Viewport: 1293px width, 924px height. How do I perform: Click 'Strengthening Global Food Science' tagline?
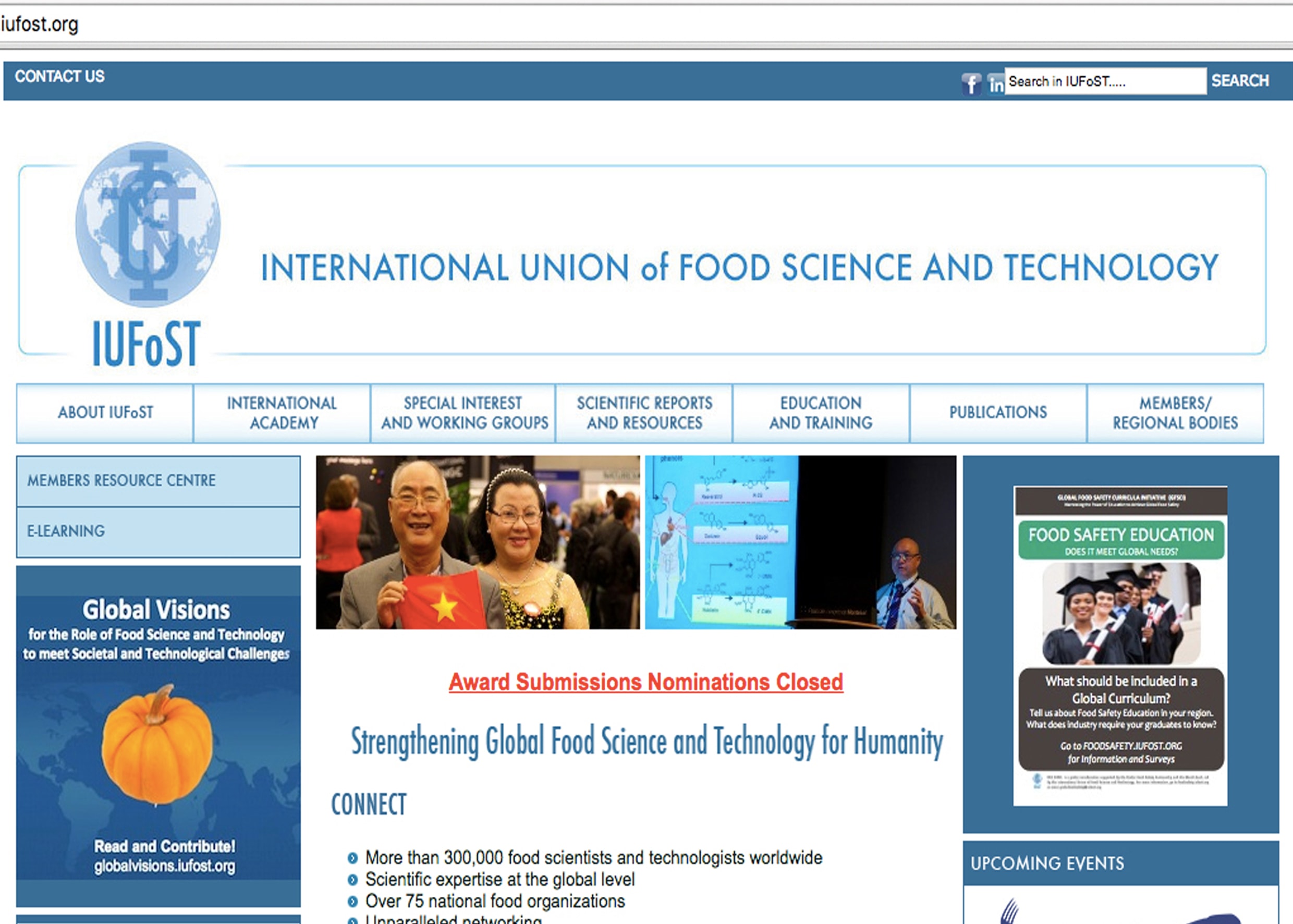tap(647, 742)
